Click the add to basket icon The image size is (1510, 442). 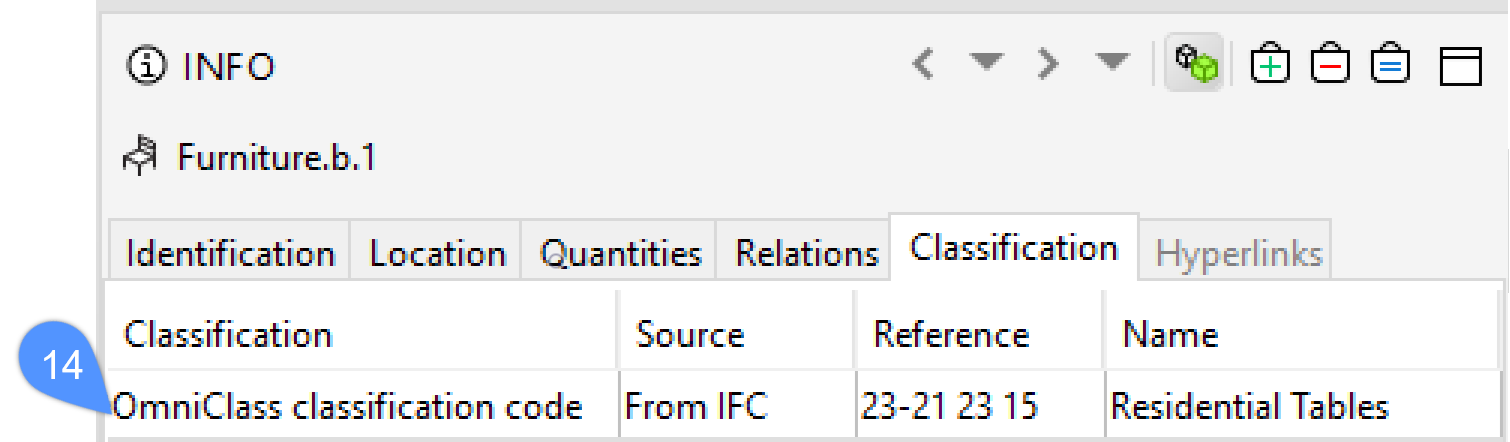(1270, 65)
